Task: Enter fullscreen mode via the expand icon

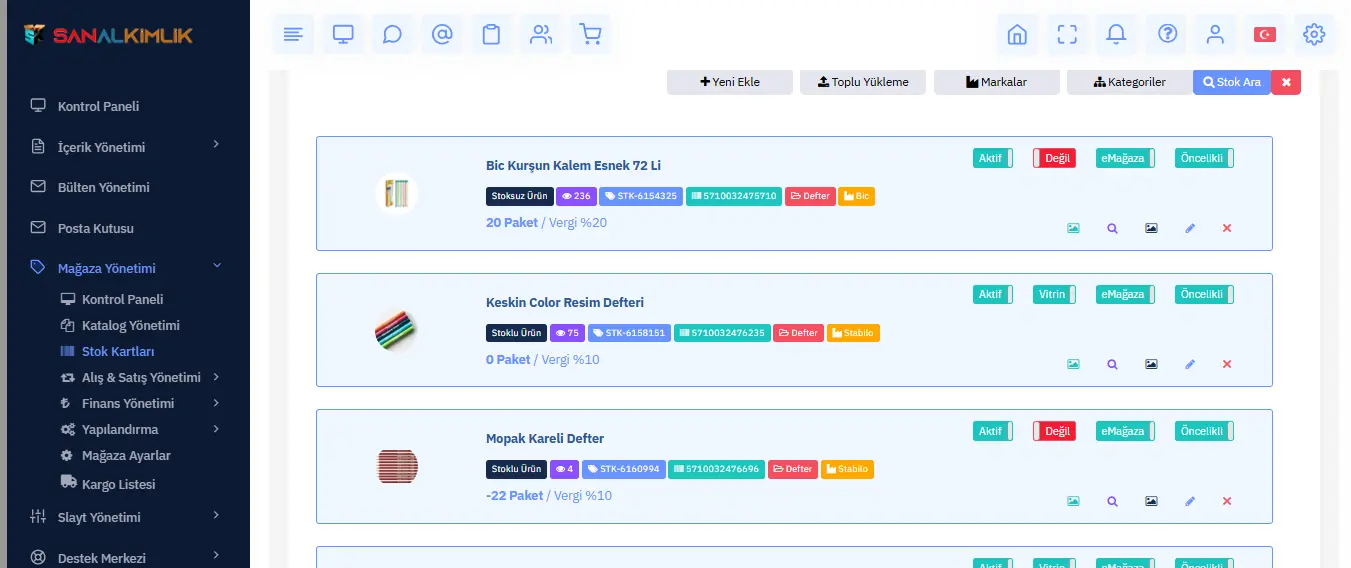Action: [x=1067, y=35]
